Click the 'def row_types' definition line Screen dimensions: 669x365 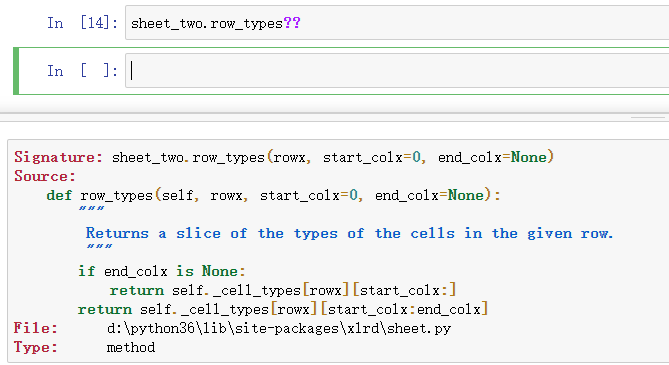click(273, 196)
